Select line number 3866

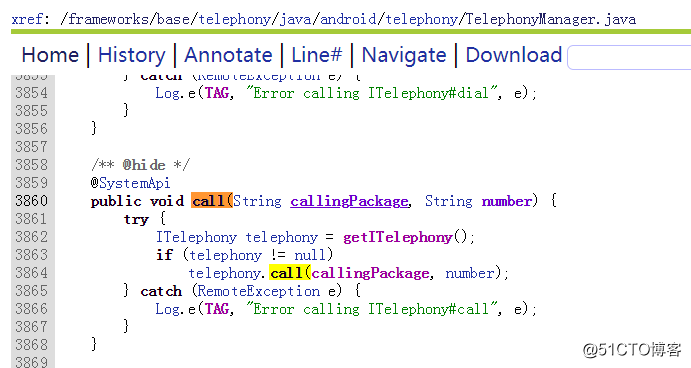31,309
